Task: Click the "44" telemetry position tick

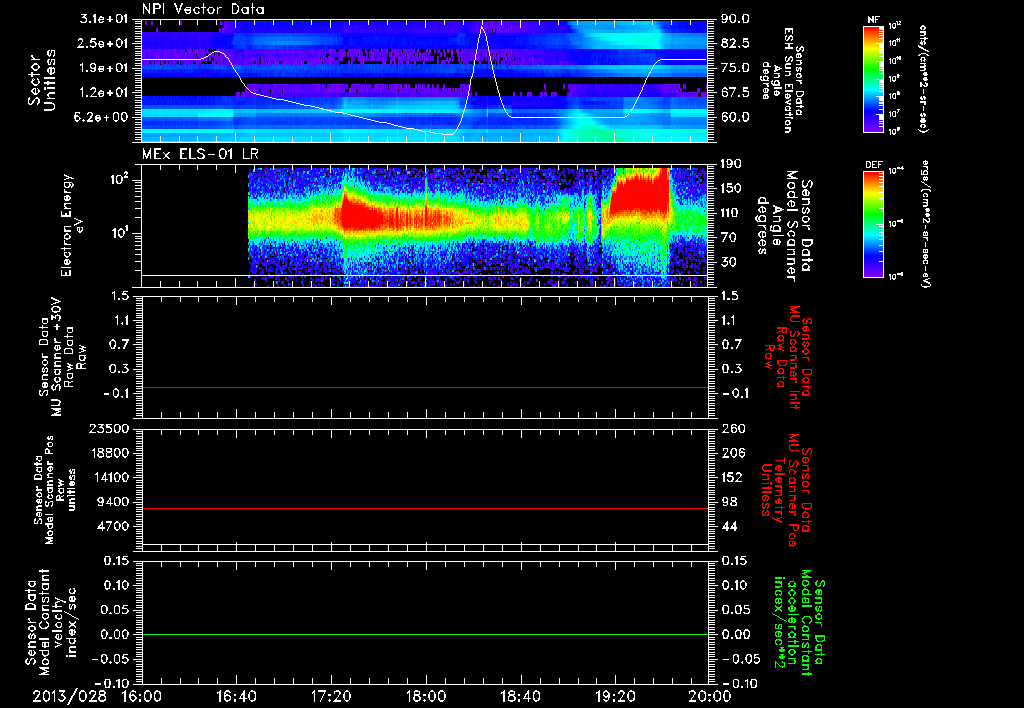Action: [x=729, y=526]
